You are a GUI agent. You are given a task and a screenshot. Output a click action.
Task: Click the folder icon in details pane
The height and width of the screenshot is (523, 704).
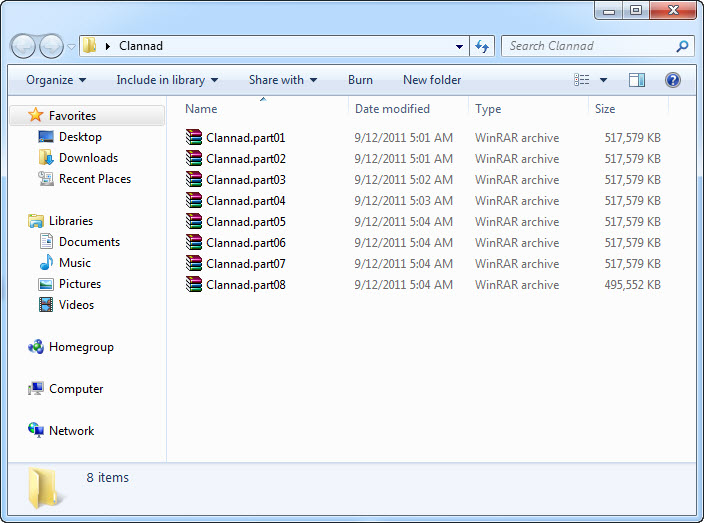(x=44, y=488)
